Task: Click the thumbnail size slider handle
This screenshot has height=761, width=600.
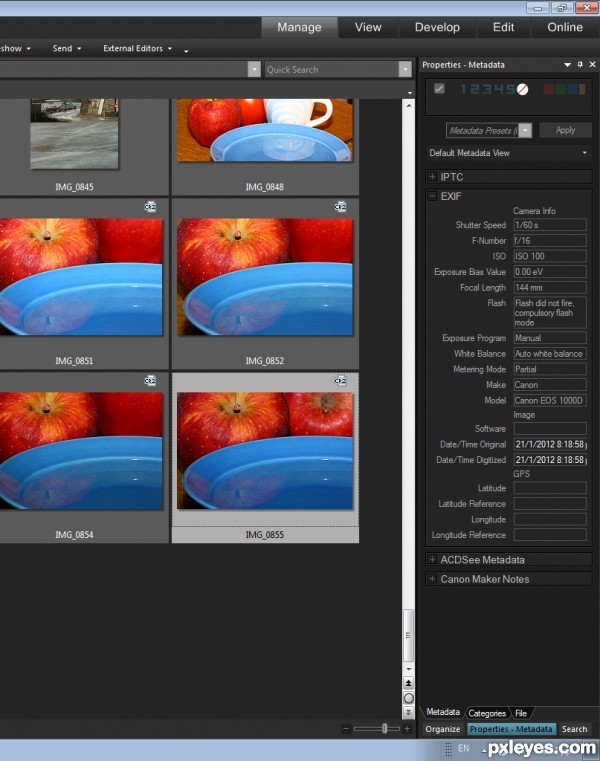Action: (384, 728)
